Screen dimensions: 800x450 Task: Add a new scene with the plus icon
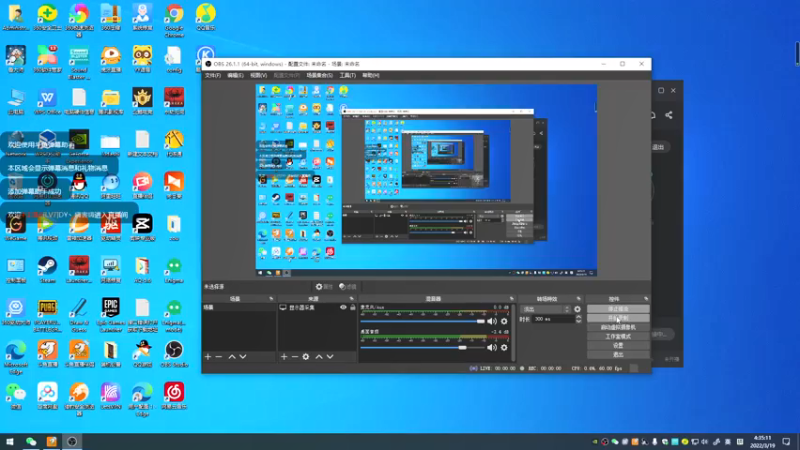point(208,357)
